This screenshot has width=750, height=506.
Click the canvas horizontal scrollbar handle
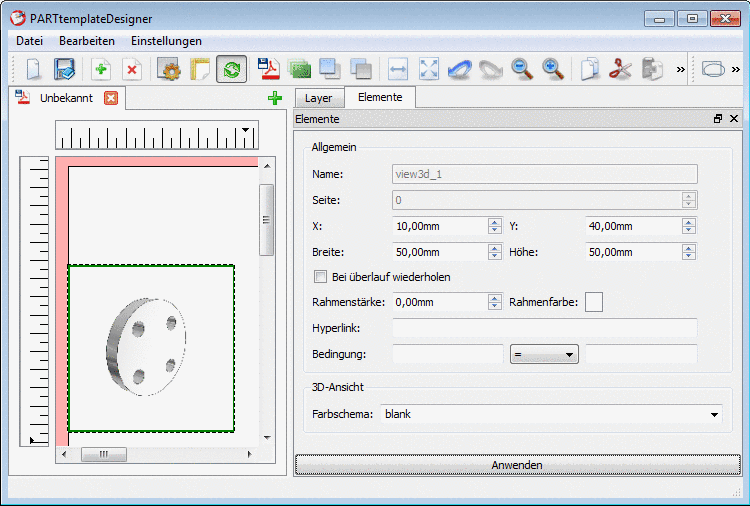104,454
